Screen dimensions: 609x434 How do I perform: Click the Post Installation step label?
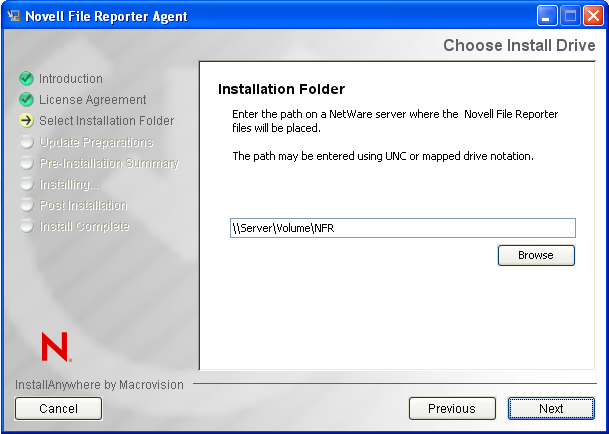(x=84, y=205)
